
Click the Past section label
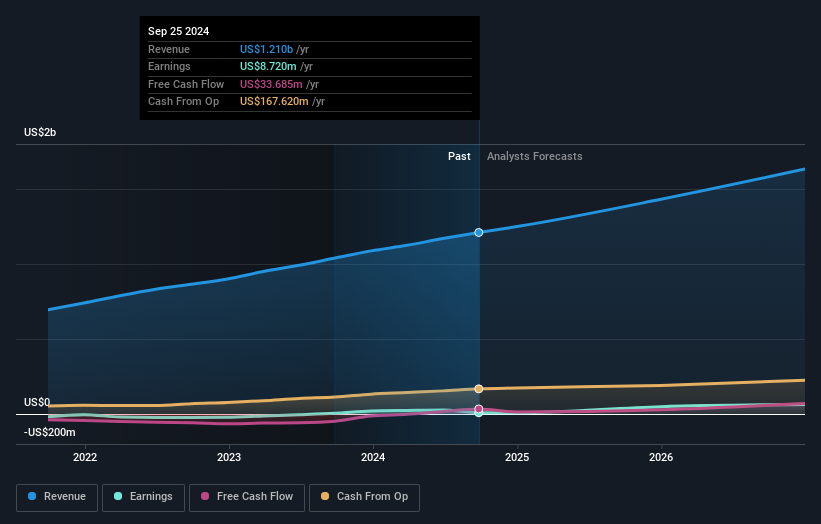tap(459, 156)
